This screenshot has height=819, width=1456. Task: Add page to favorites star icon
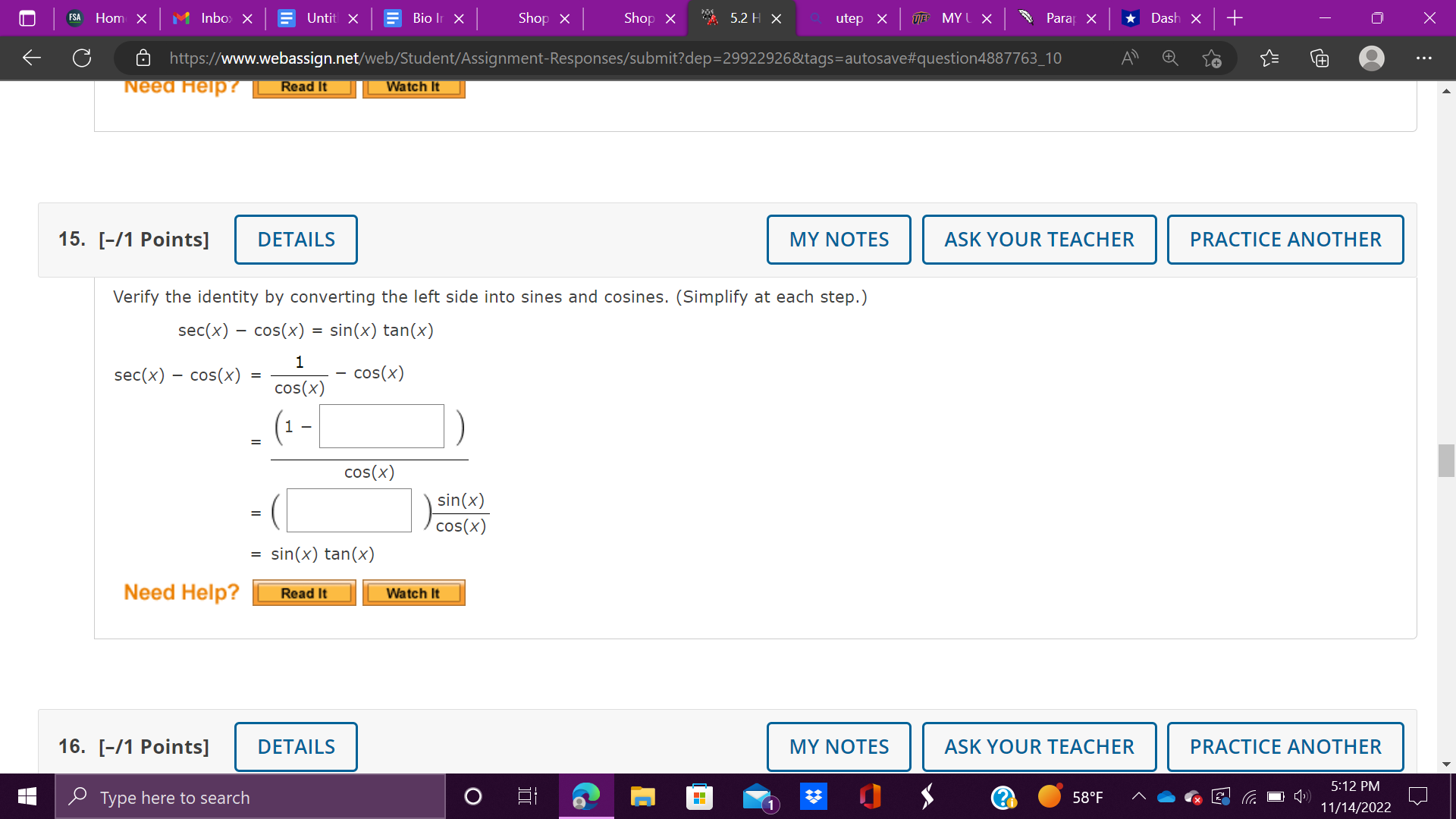tap(1211, 58)
